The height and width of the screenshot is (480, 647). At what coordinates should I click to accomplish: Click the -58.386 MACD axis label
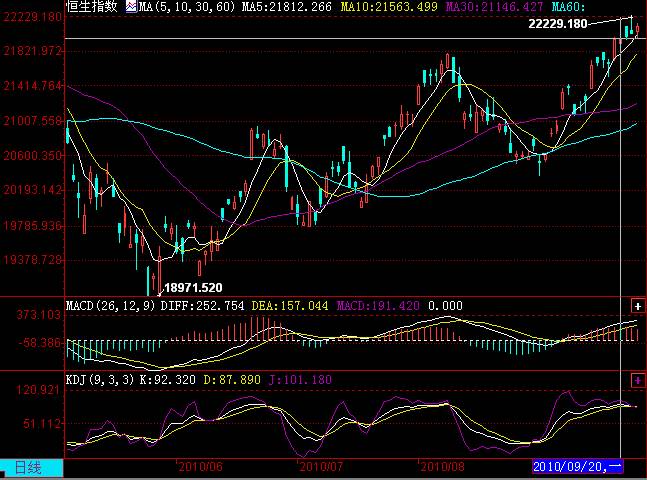pos(39,343)
